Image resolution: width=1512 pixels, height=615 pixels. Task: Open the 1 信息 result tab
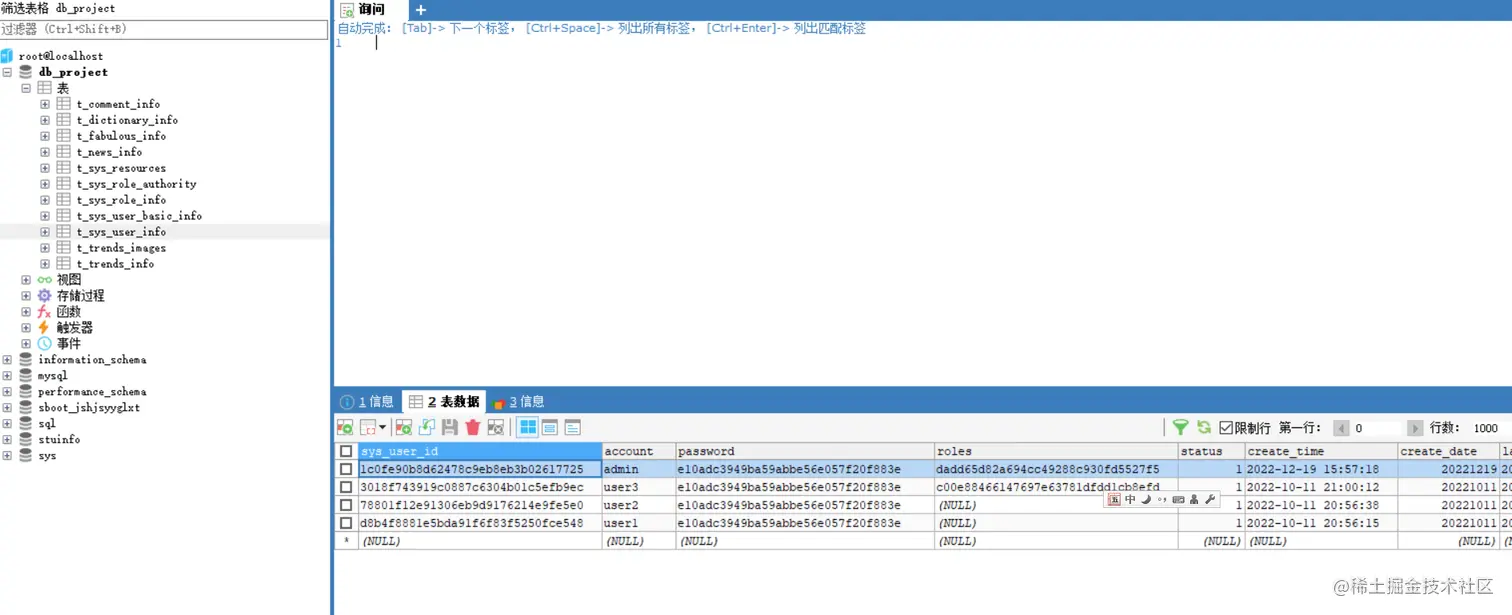[367, 401]
